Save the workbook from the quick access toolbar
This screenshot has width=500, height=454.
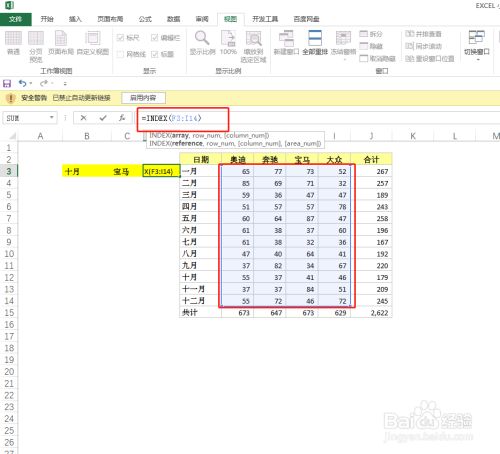tap(7, 83)
